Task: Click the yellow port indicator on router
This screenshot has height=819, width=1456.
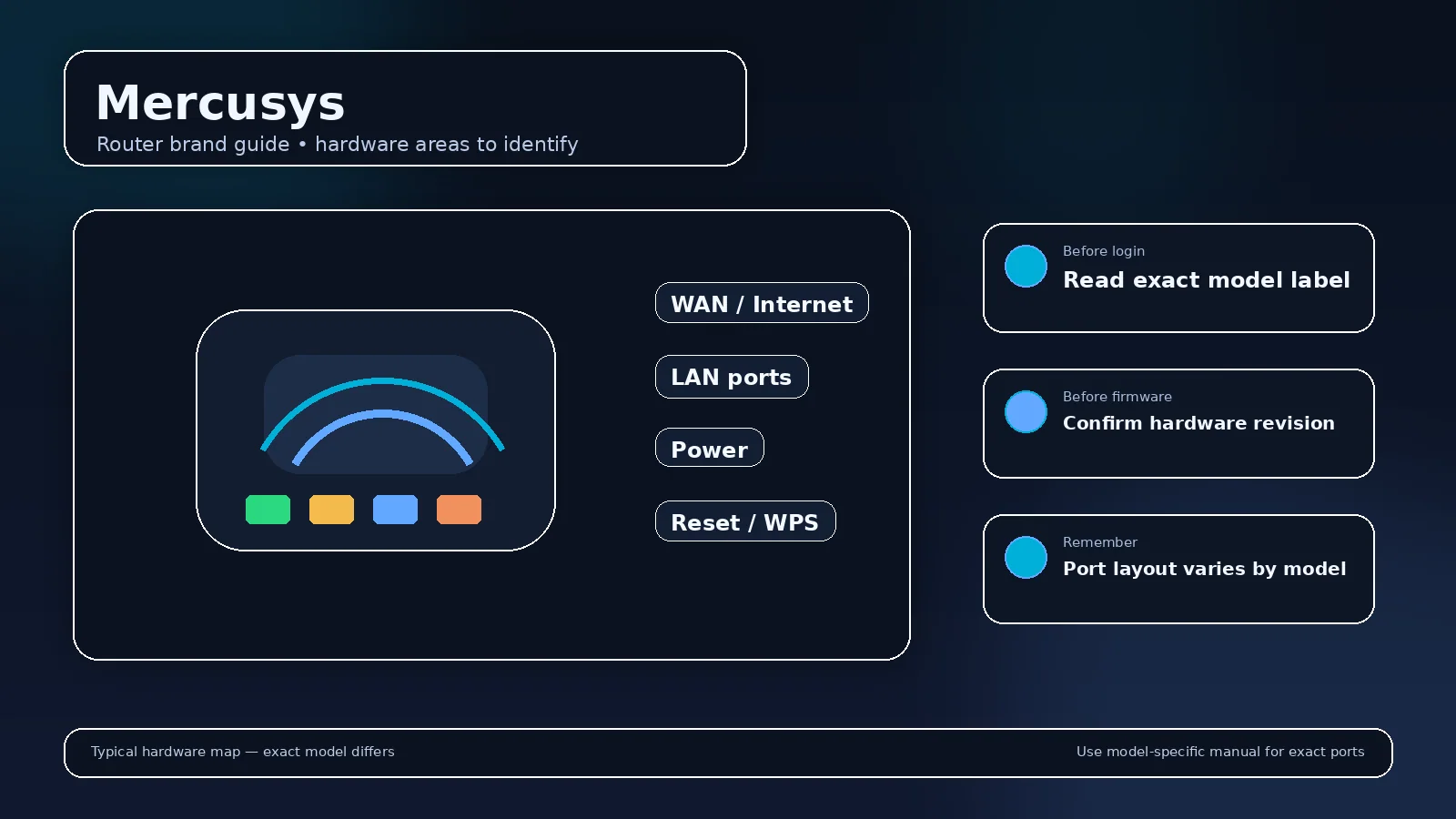Action: 331,510
